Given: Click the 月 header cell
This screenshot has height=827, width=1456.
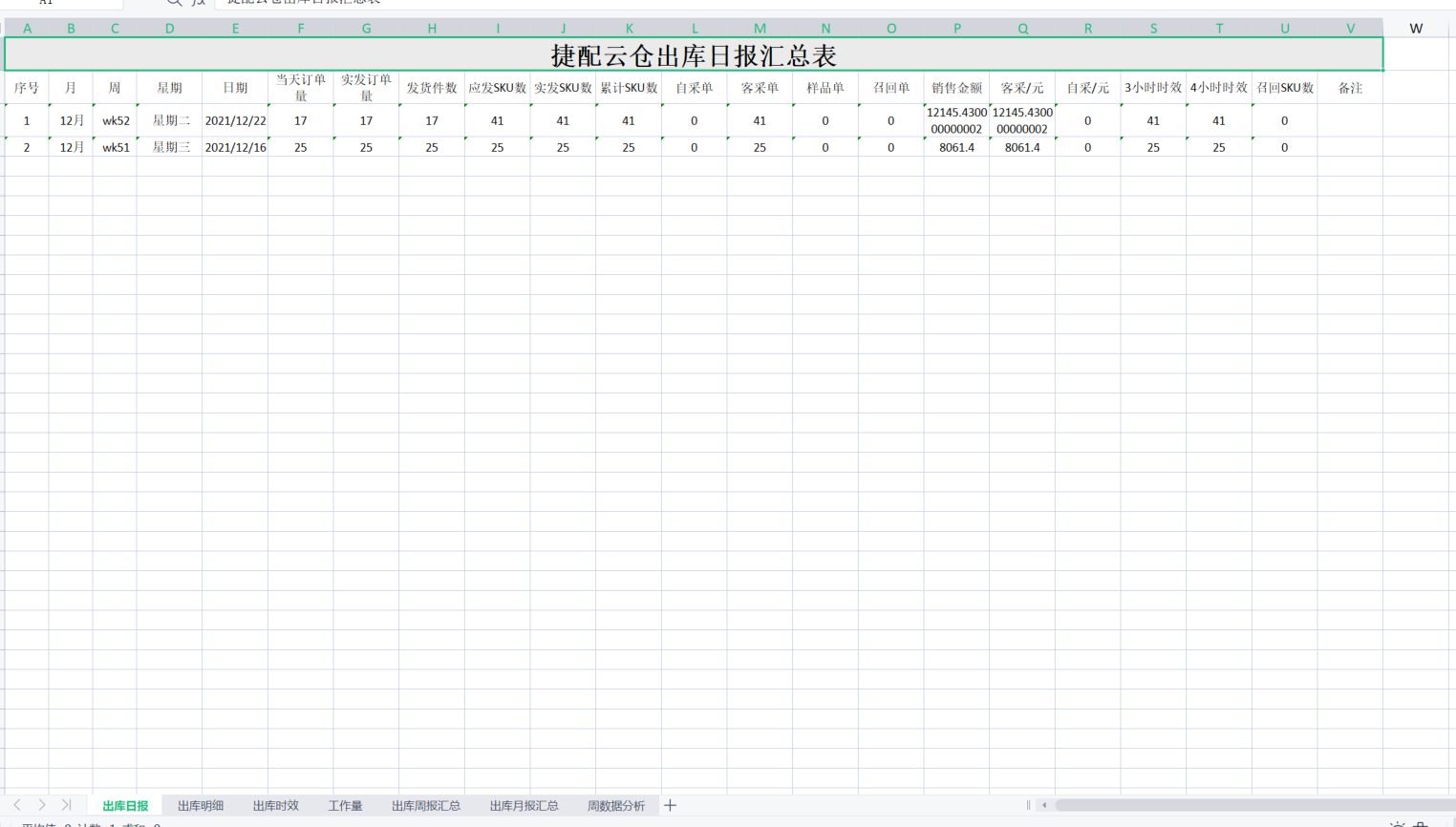Looking at the screenshot, I should click(71, 88).
